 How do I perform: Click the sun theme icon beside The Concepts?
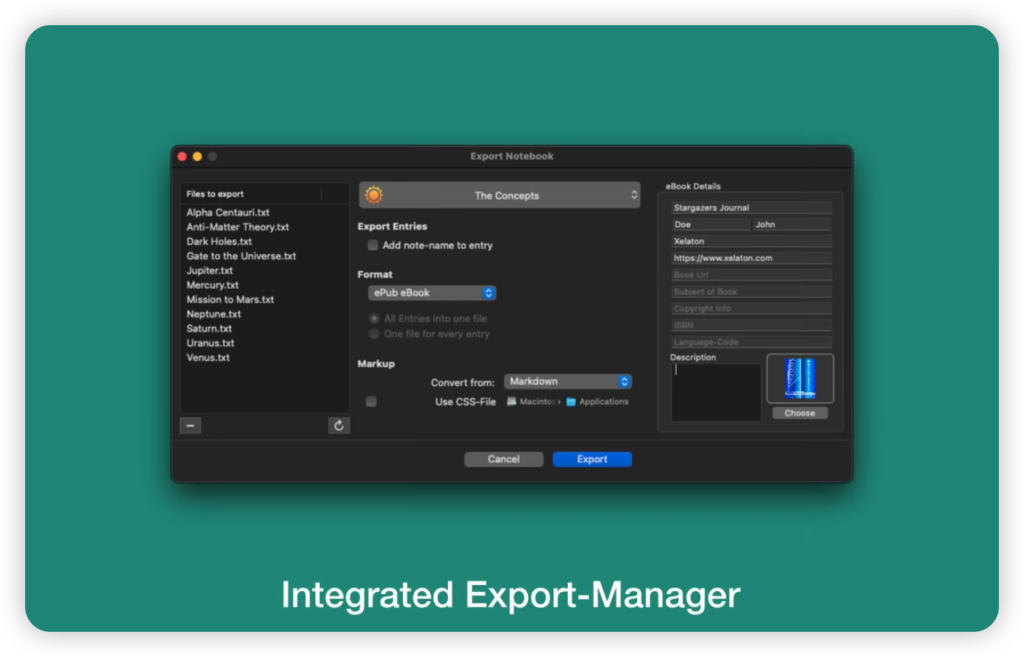(x=372, y=195)
